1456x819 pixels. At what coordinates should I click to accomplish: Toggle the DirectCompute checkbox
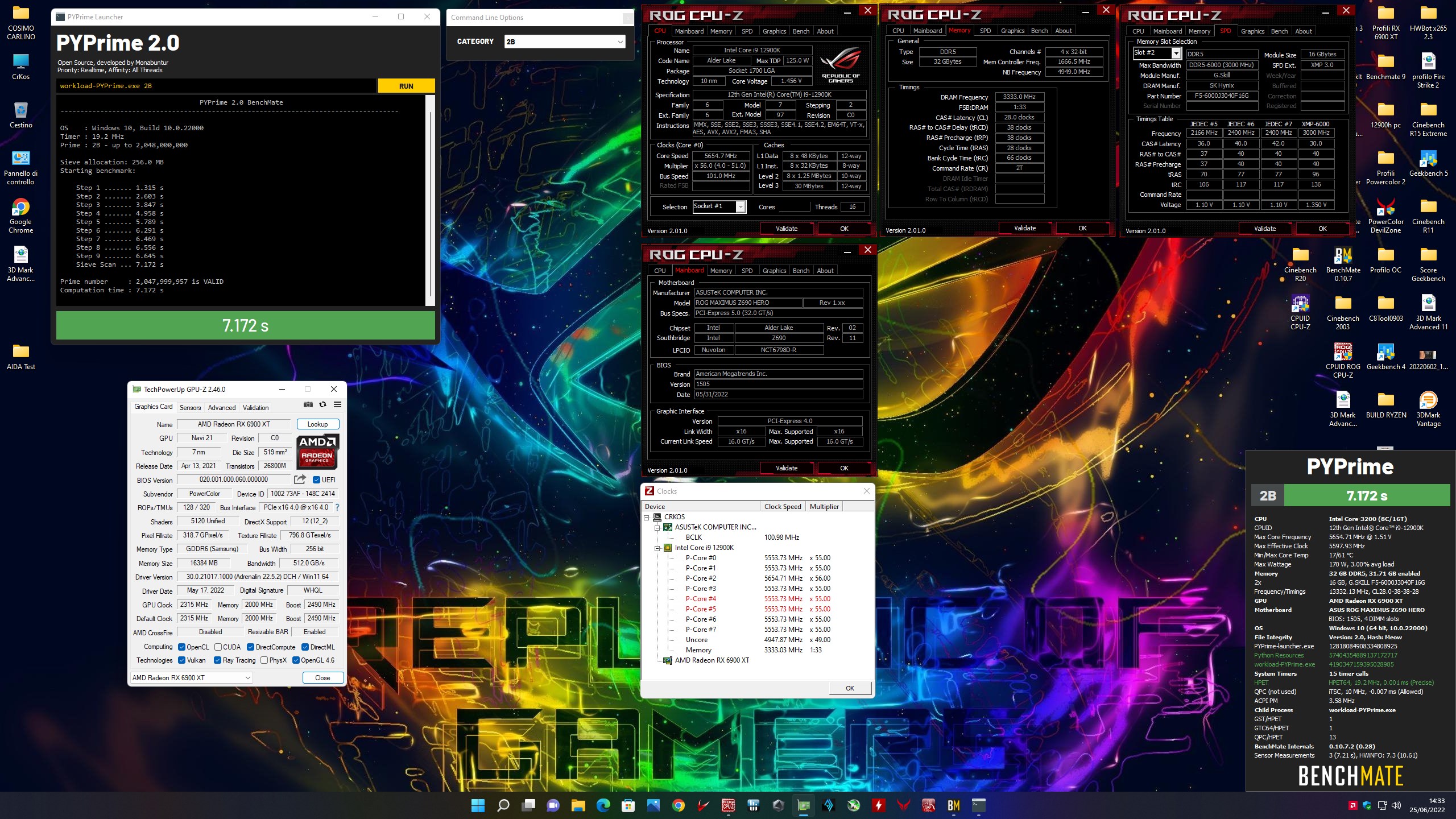250,647
